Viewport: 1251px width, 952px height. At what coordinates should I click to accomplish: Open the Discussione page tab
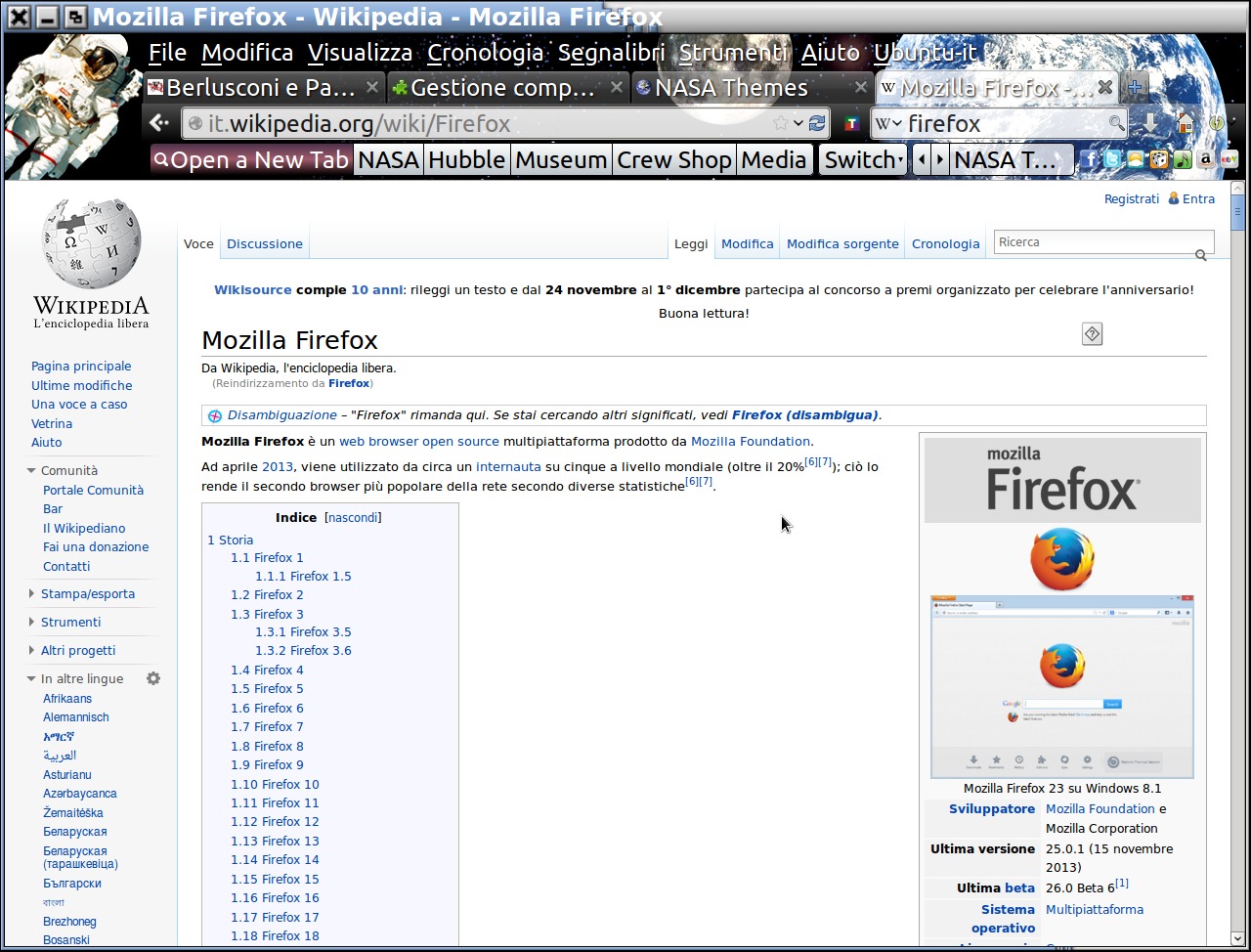[x=265, y=243]
